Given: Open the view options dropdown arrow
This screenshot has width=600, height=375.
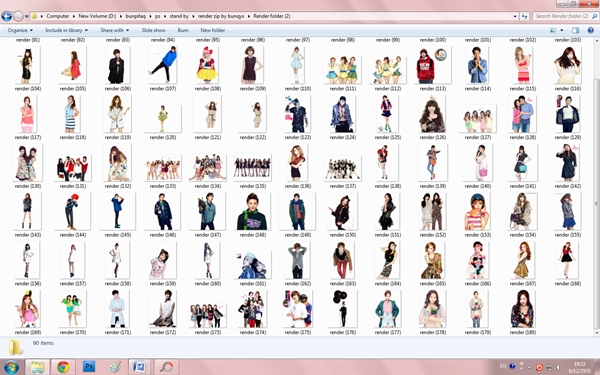Looking at the screenshot, I should pyautogui.click(x=562, y=30).
